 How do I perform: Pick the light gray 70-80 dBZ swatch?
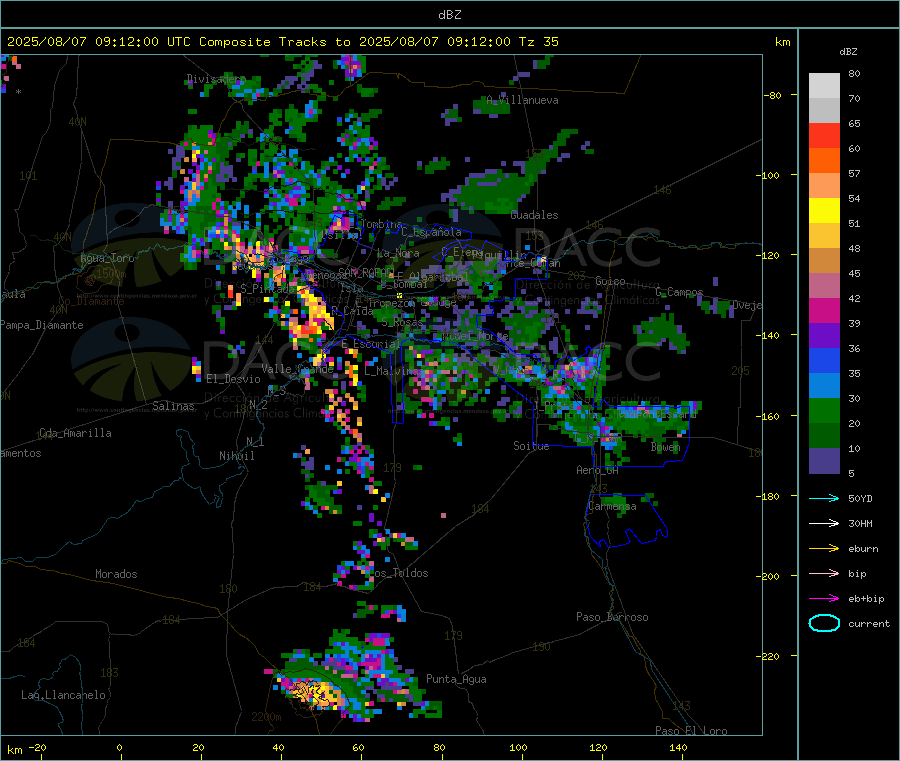click(x=824, y=86)
